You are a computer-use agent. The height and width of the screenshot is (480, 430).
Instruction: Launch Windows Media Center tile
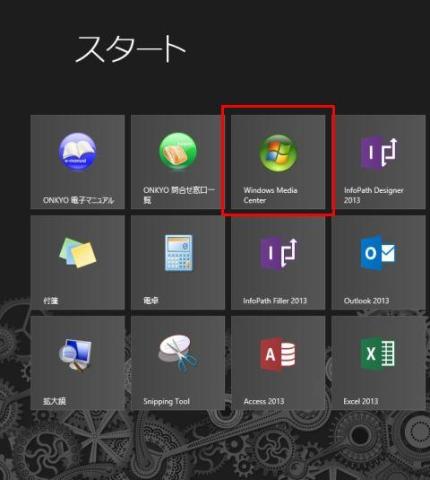pyautogui.click(x=278, y=162)
